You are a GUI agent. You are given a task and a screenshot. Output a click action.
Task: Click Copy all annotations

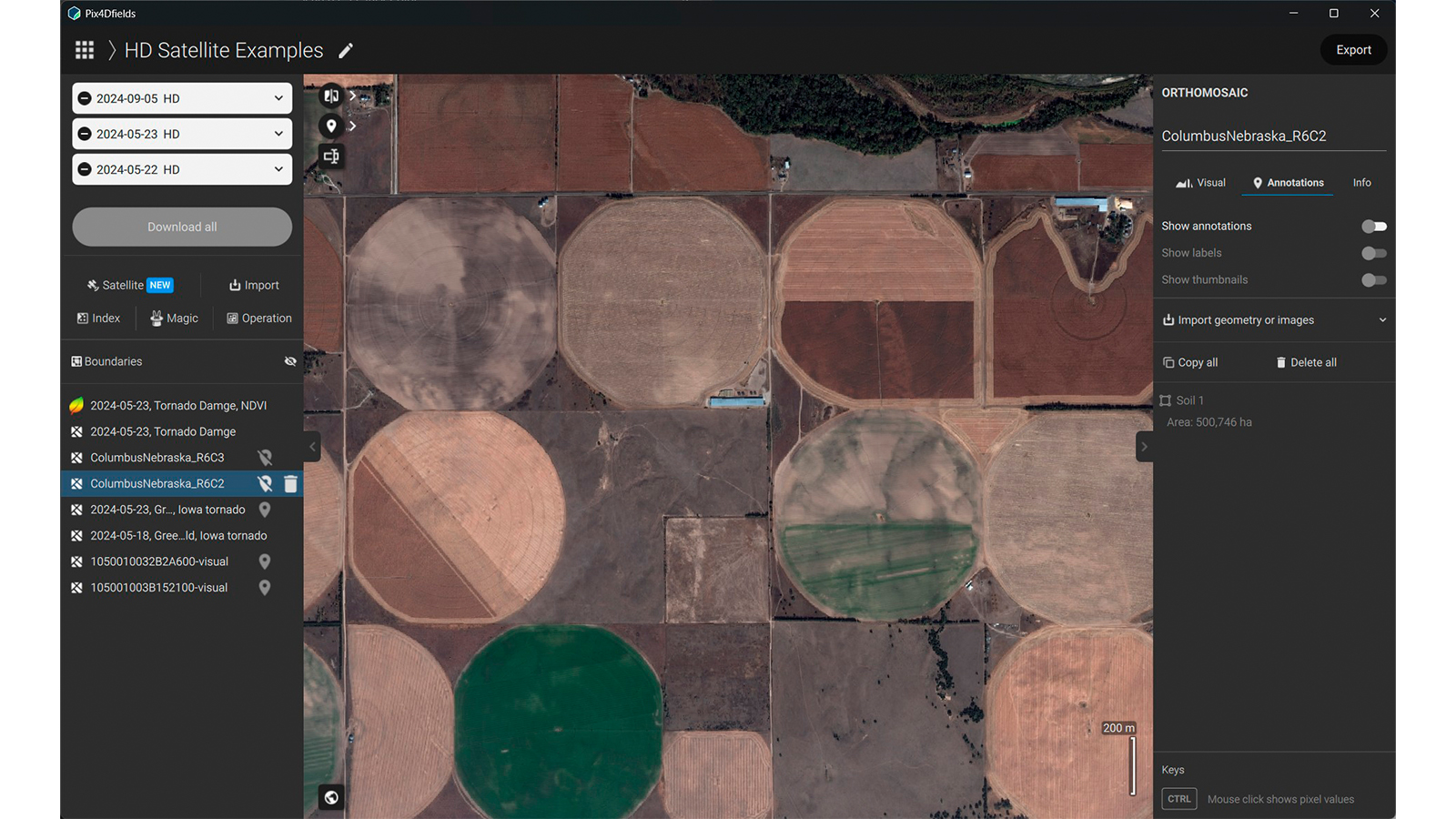coord(1190,362)
